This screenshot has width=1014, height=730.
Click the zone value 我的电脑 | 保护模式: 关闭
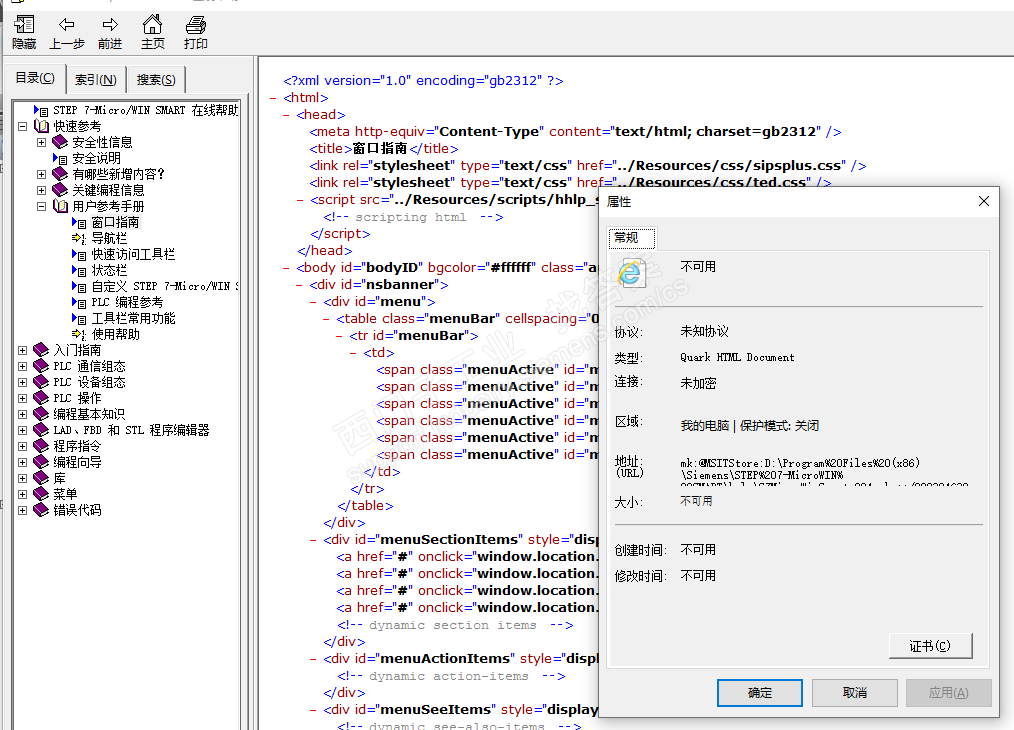tap(750, 425)
